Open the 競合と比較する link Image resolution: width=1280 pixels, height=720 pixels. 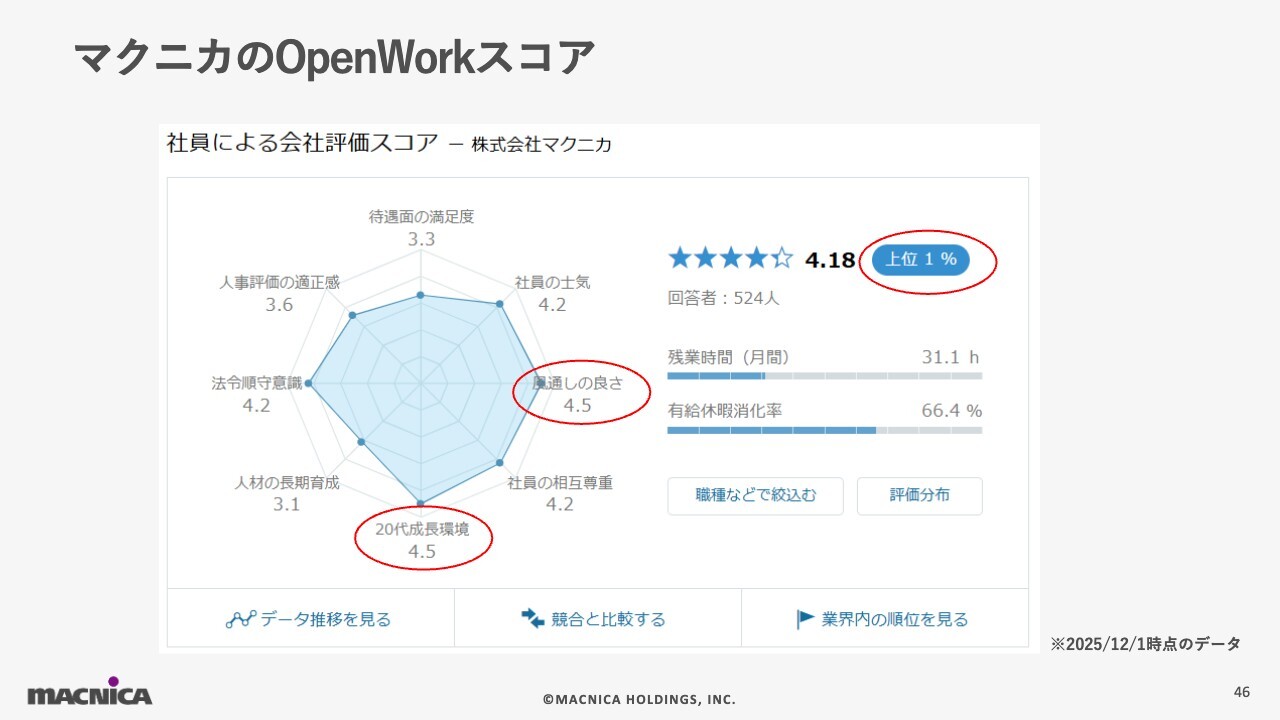608,619
